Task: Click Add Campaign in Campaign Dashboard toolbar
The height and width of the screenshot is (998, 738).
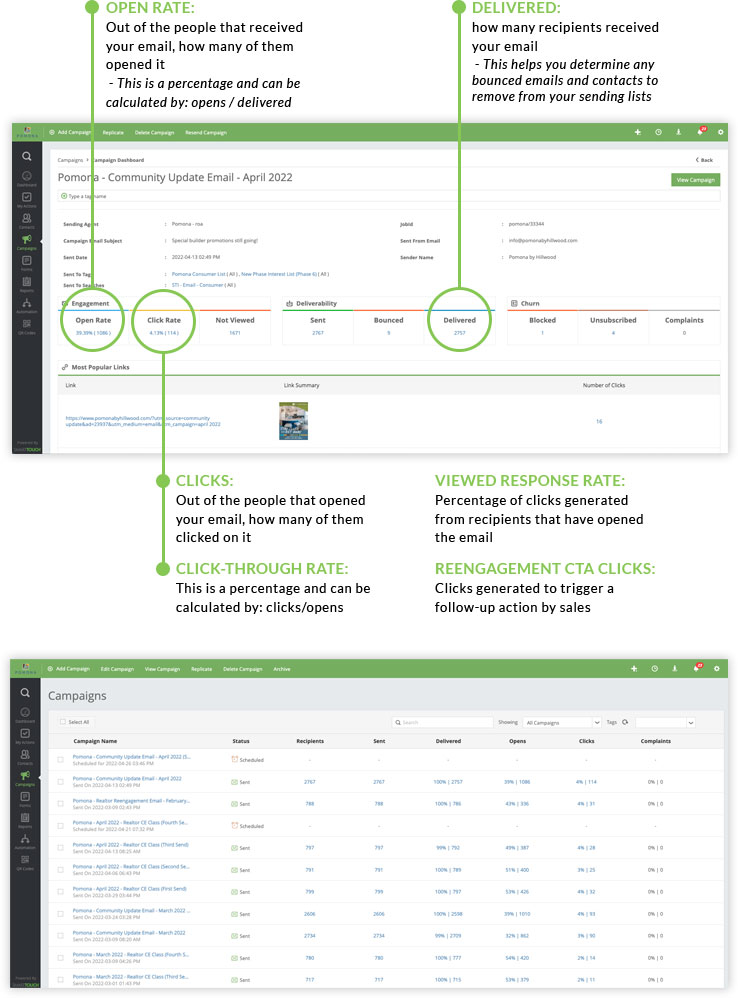Action: (70, 132)
